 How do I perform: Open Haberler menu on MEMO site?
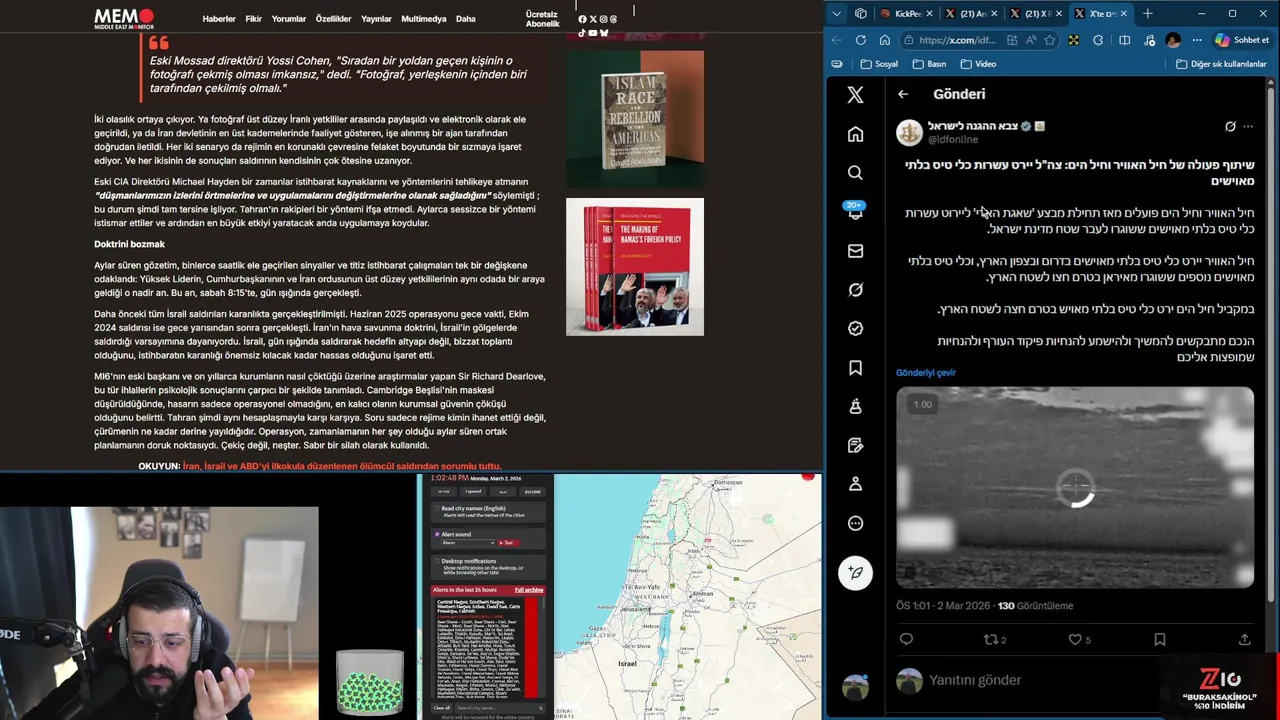coord(219,19)
